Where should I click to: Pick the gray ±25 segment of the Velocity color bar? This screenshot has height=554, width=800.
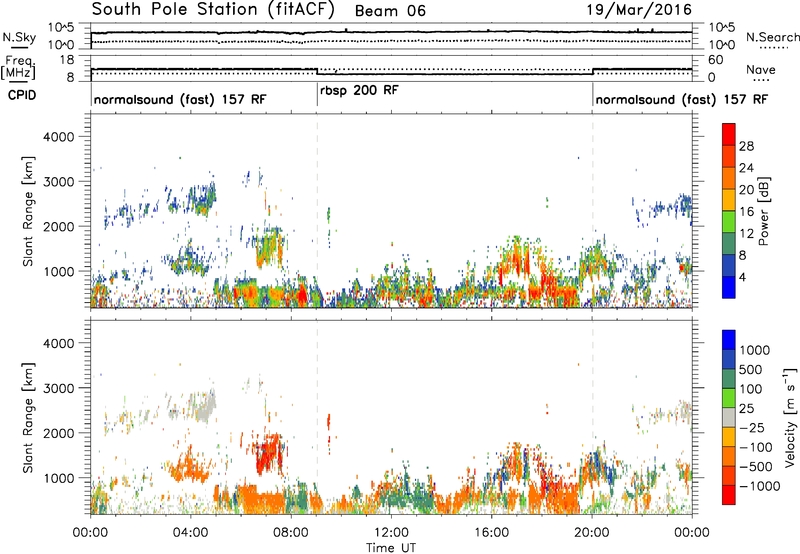729,418
